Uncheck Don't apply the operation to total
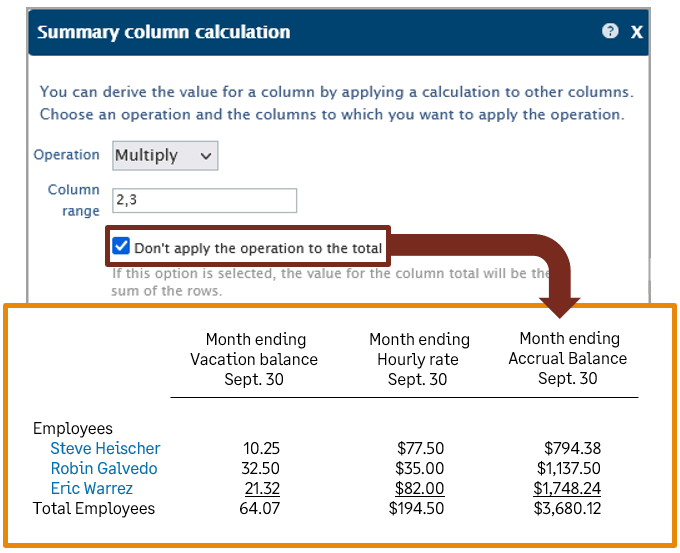The width and height of the screenshot is (680, 553). coord(122,246)
